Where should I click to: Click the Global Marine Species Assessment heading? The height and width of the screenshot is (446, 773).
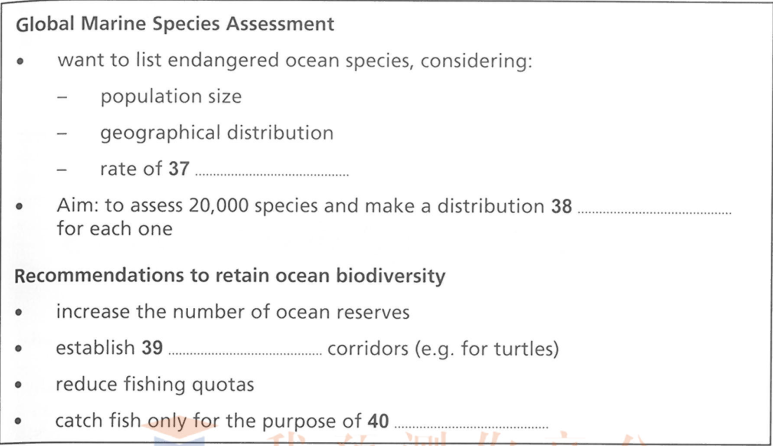pos(175,24)
